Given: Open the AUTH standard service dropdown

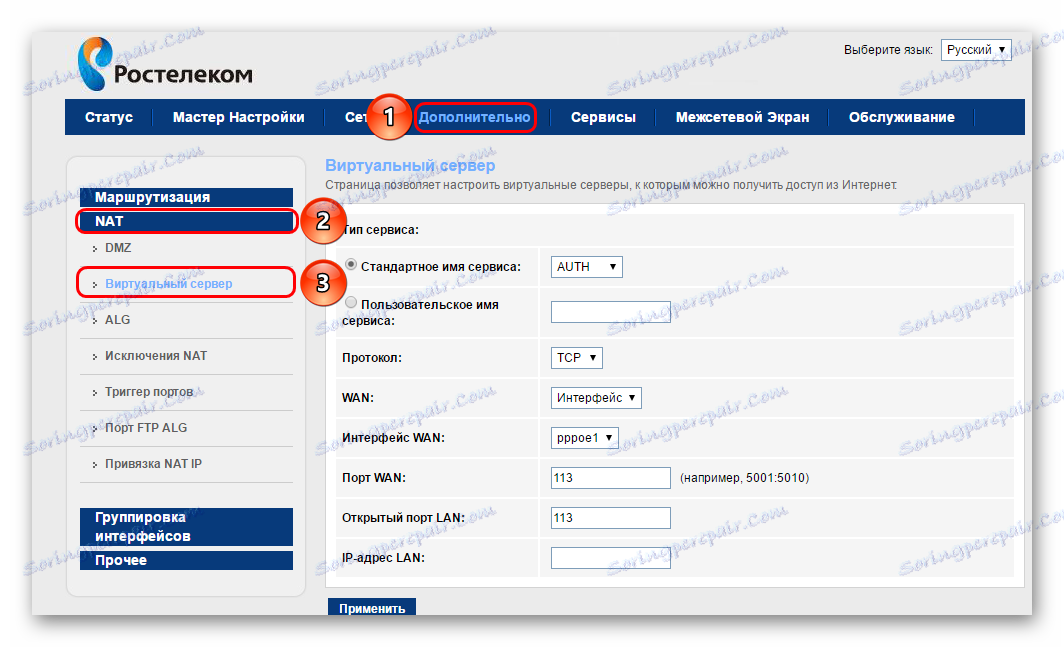Looking at the screenshot, I should (586, 267).
